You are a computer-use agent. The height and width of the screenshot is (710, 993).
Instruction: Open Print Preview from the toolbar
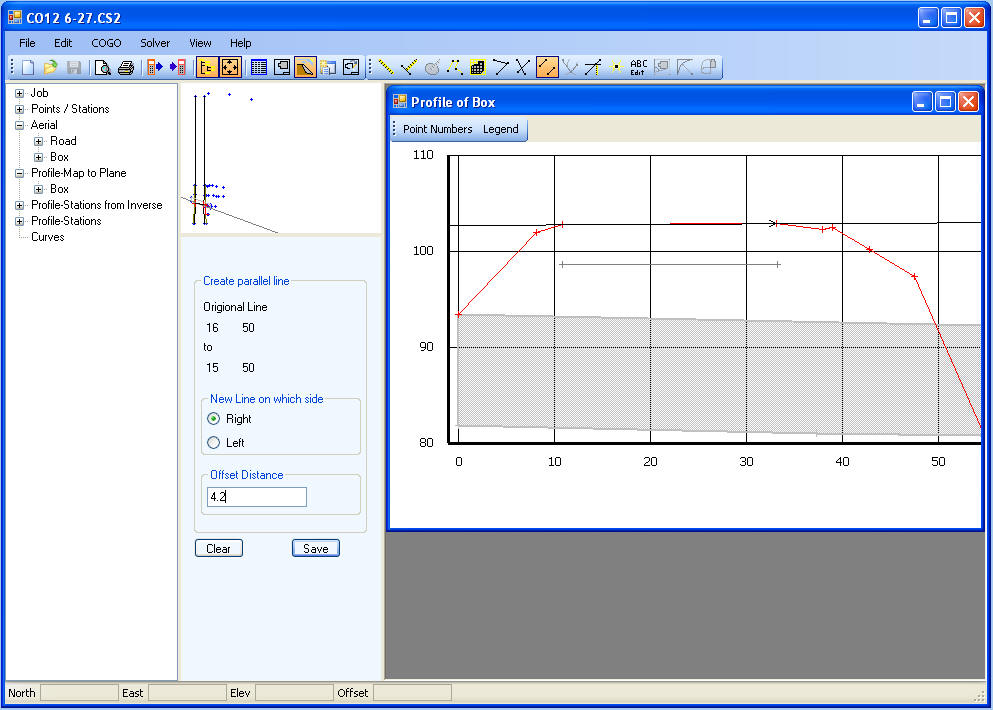(x=103, y=67)
